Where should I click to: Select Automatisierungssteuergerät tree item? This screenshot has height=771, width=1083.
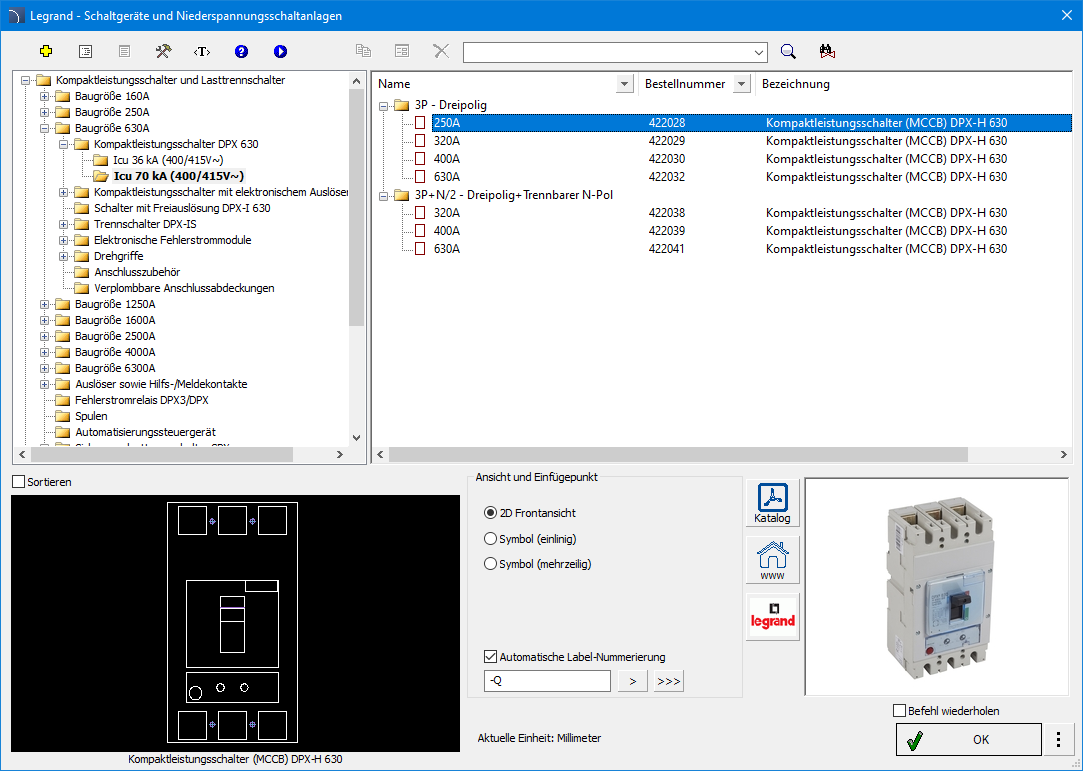click(146, 432)
